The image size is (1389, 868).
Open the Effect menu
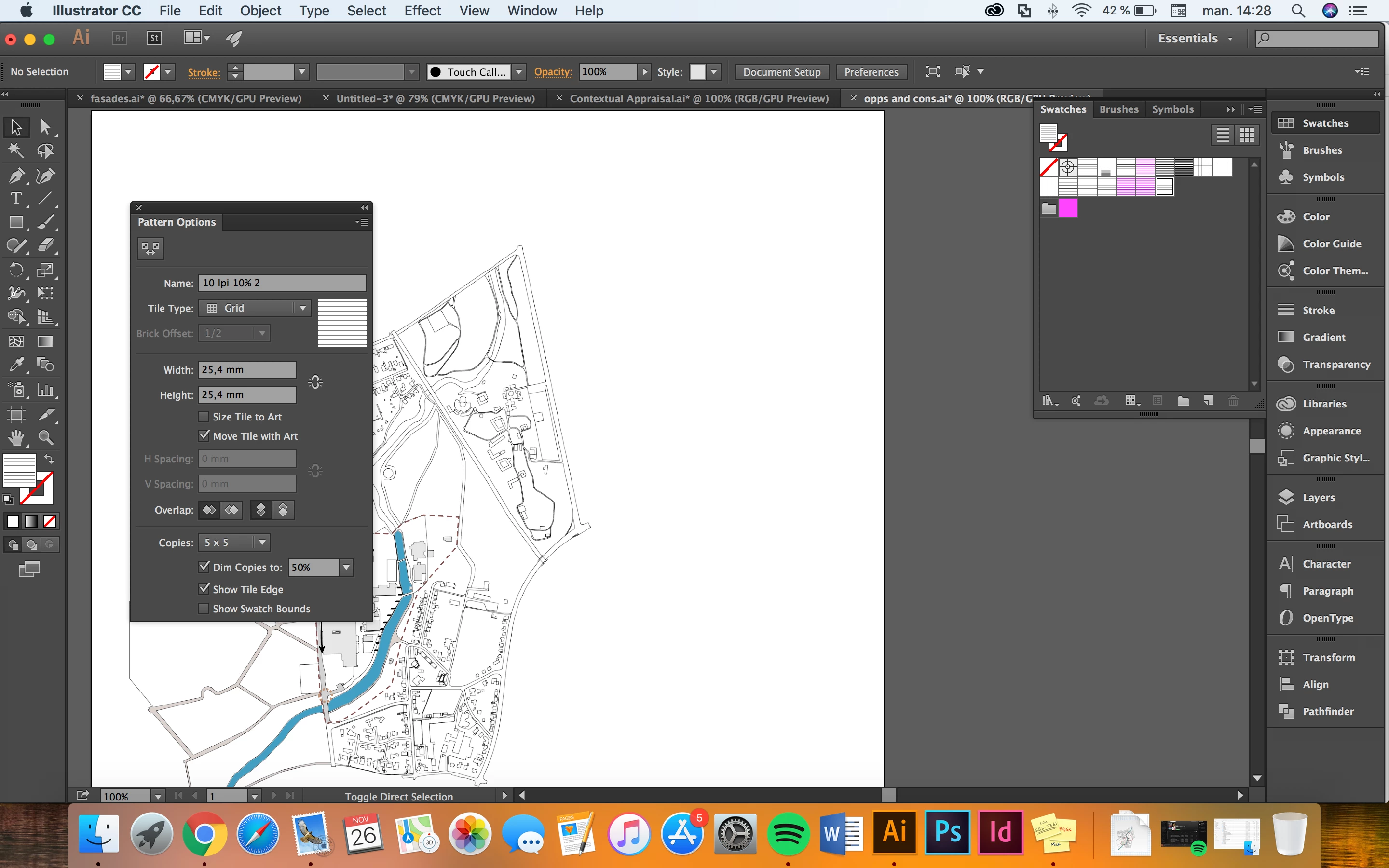(x=422, y=11)
